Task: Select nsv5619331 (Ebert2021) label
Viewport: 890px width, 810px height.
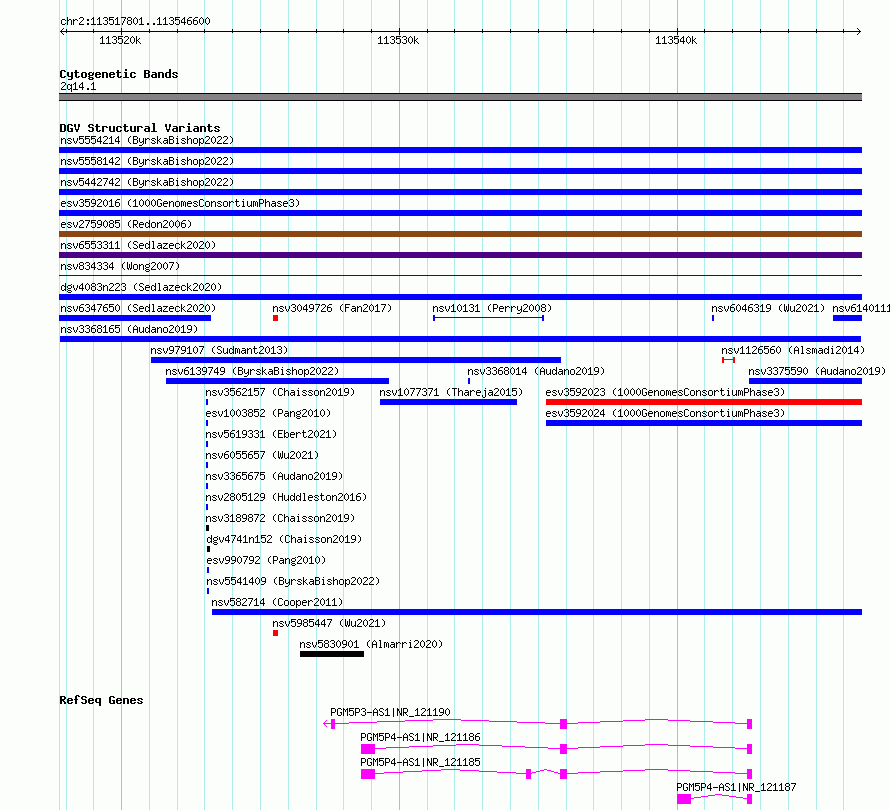Action: pyautogui.click(x=271, y=434)
